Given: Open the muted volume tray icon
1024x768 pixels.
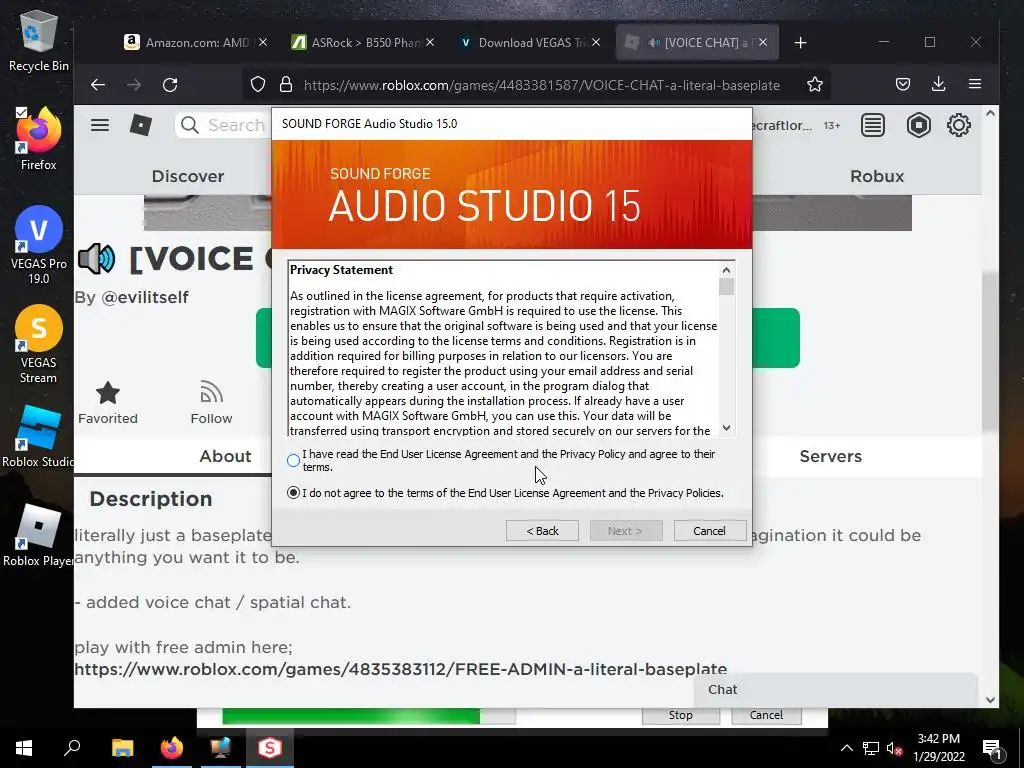Looking at the screenshot, I should 894,748.
